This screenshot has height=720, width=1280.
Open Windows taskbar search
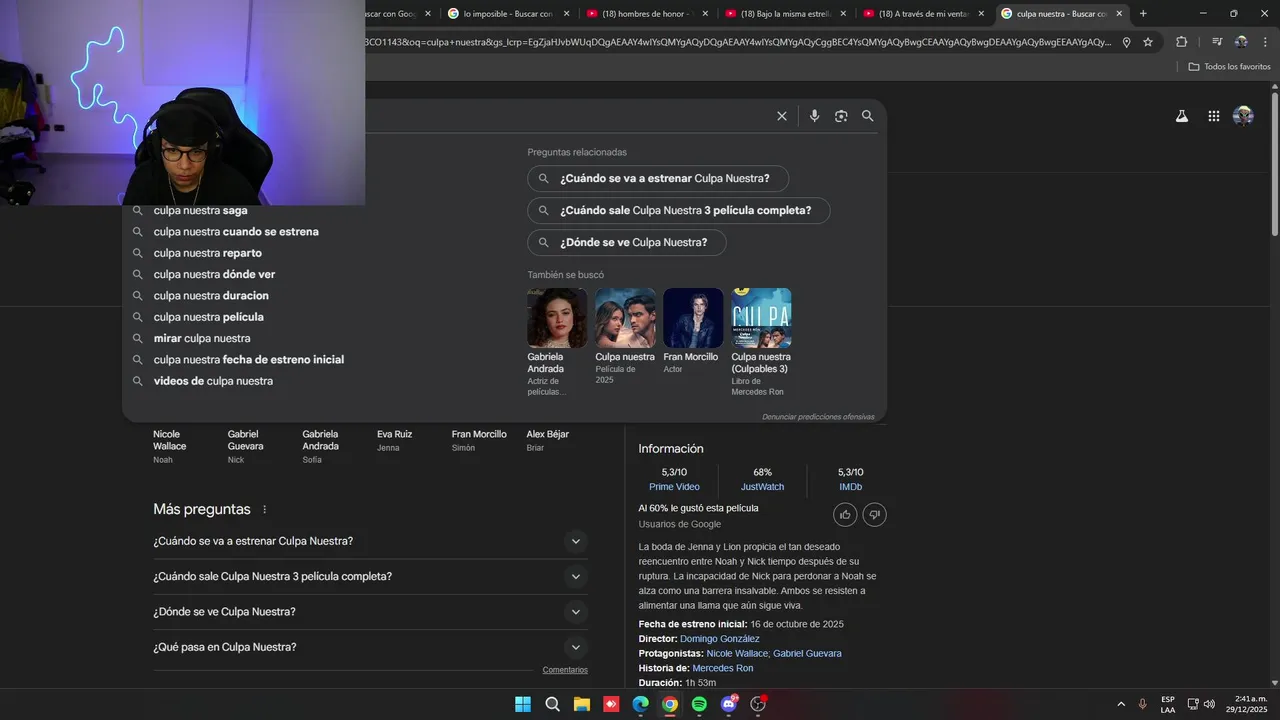(552, 704)
